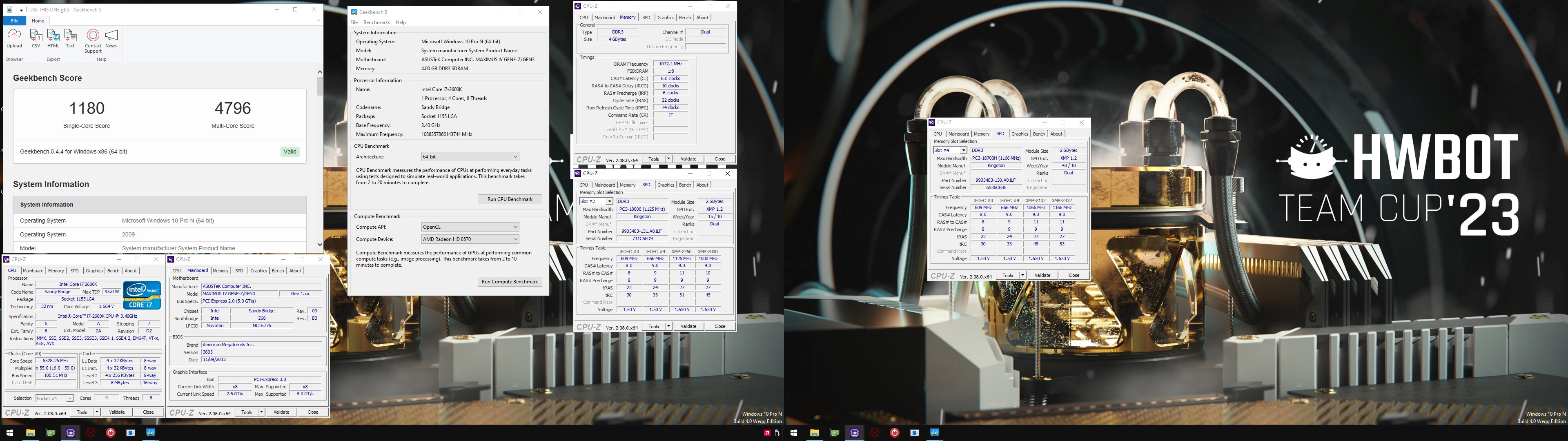Export results with the Text icon
1568x441 pixels.
(x=71, y=36)
